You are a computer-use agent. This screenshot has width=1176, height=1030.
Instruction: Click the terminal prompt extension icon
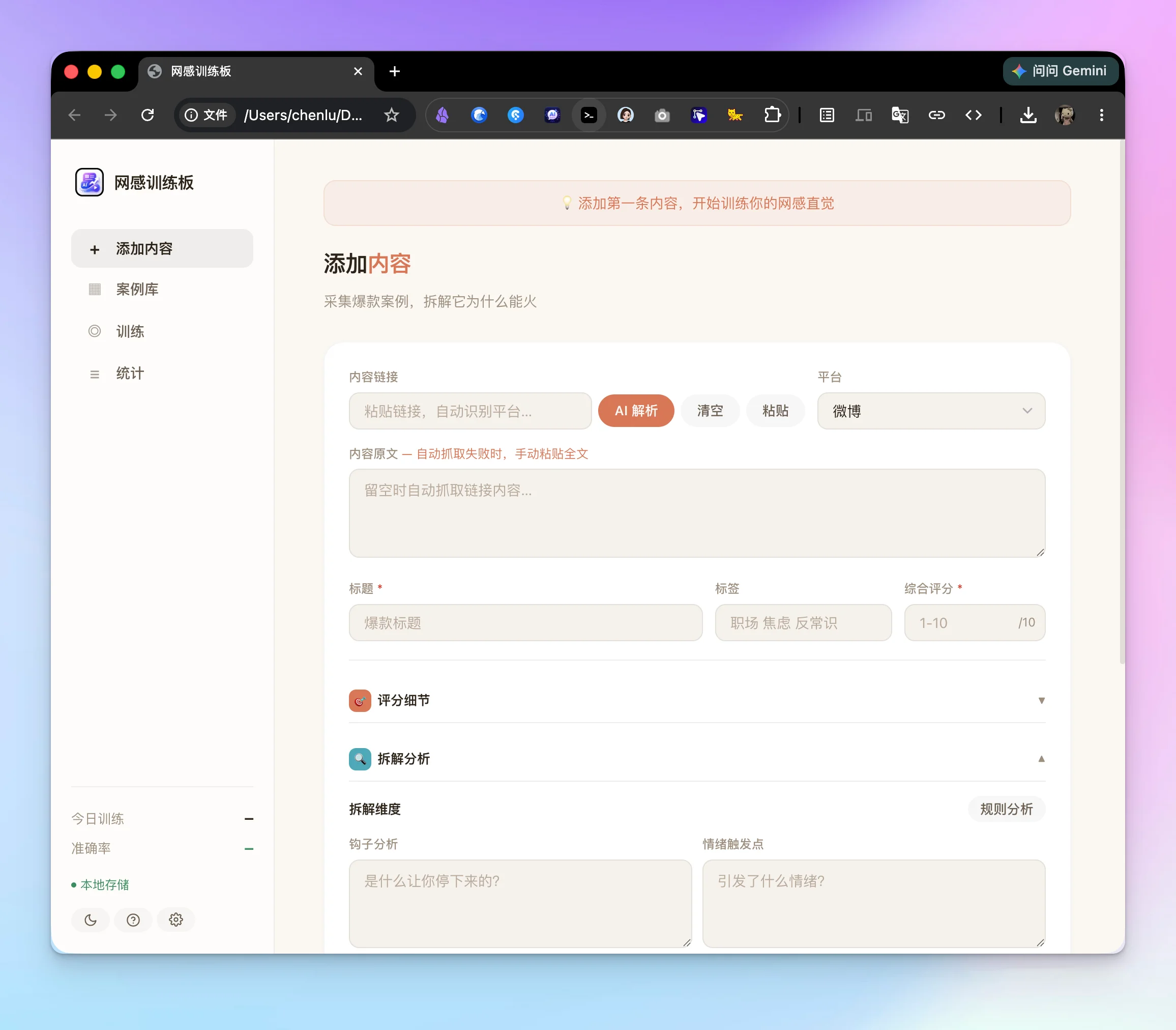pyautogui.click(x=589, y=115)
